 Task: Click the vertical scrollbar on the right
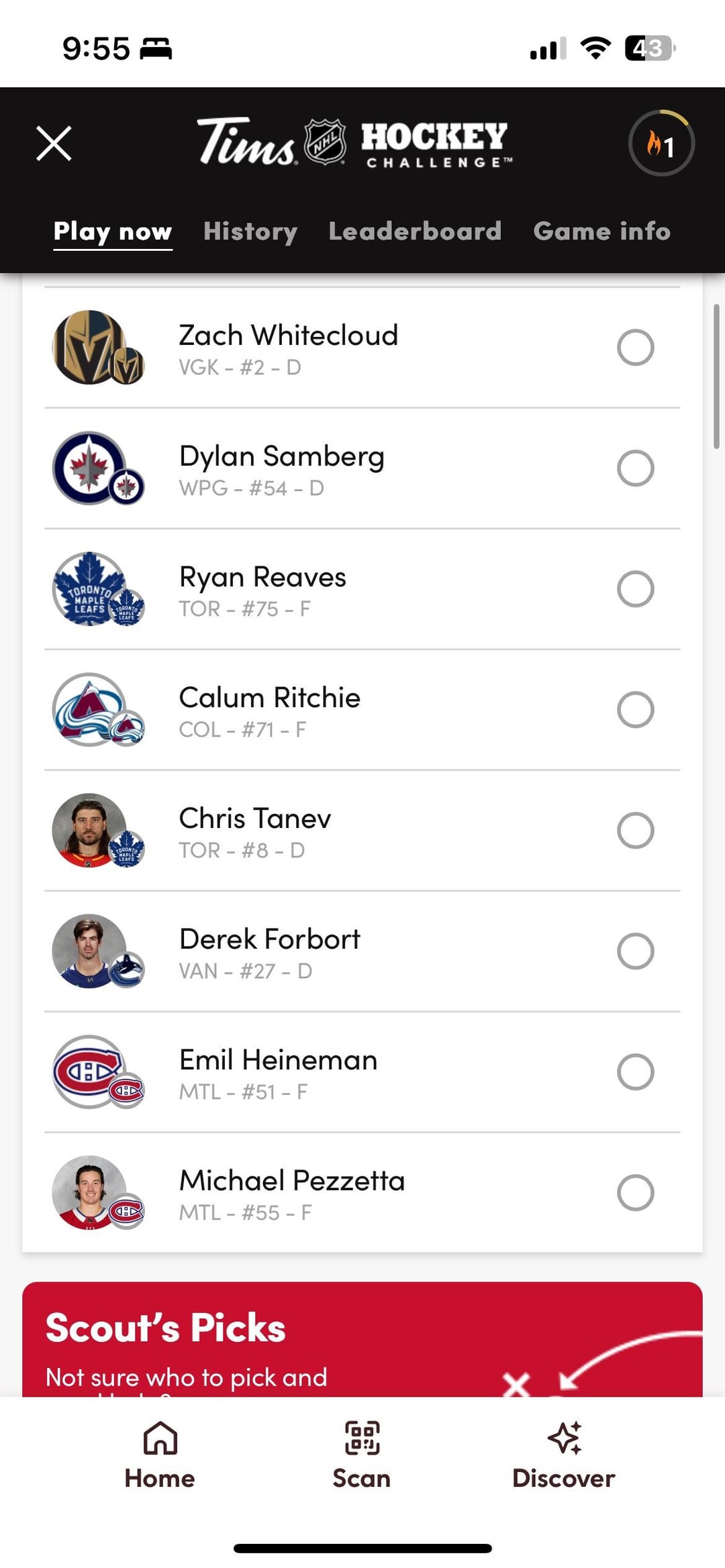click(716, 376)
